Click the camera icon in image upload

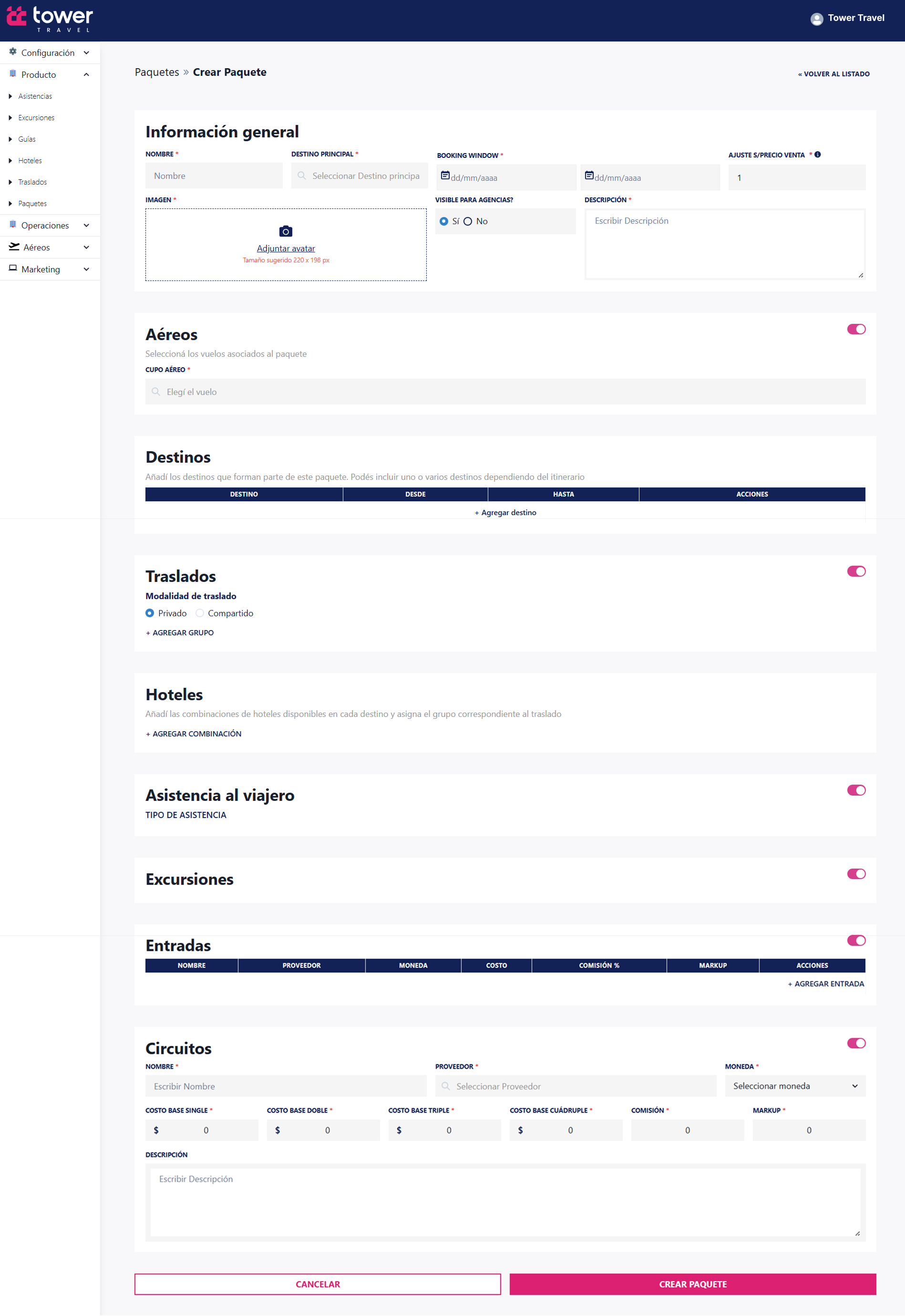286,231
